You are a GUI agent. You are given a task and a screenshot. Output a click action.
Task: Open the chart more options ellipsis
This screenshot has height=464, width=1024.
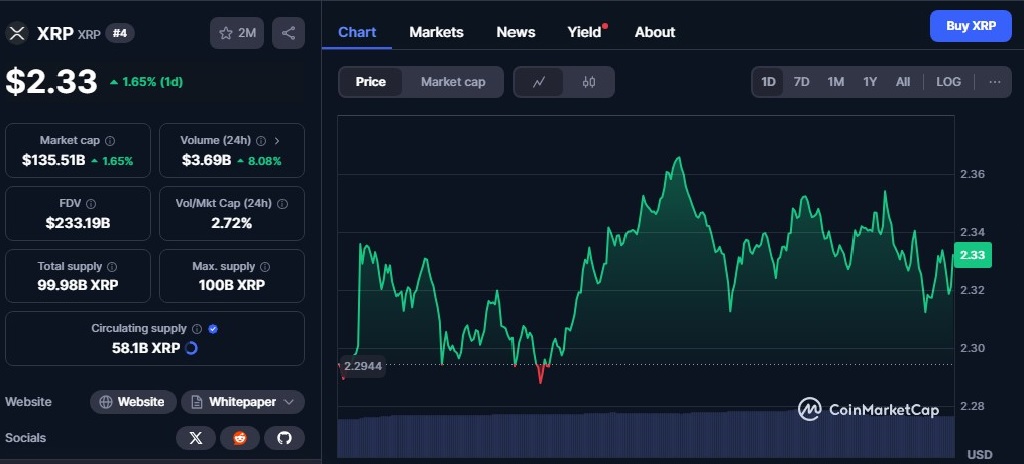point(995,82)
